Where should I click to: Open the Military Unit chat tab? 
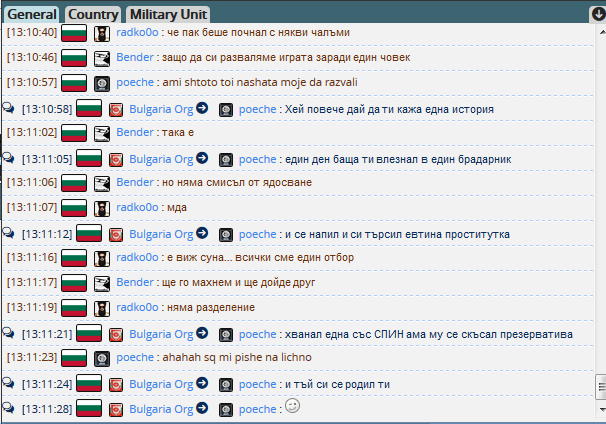tap(168, 14)
